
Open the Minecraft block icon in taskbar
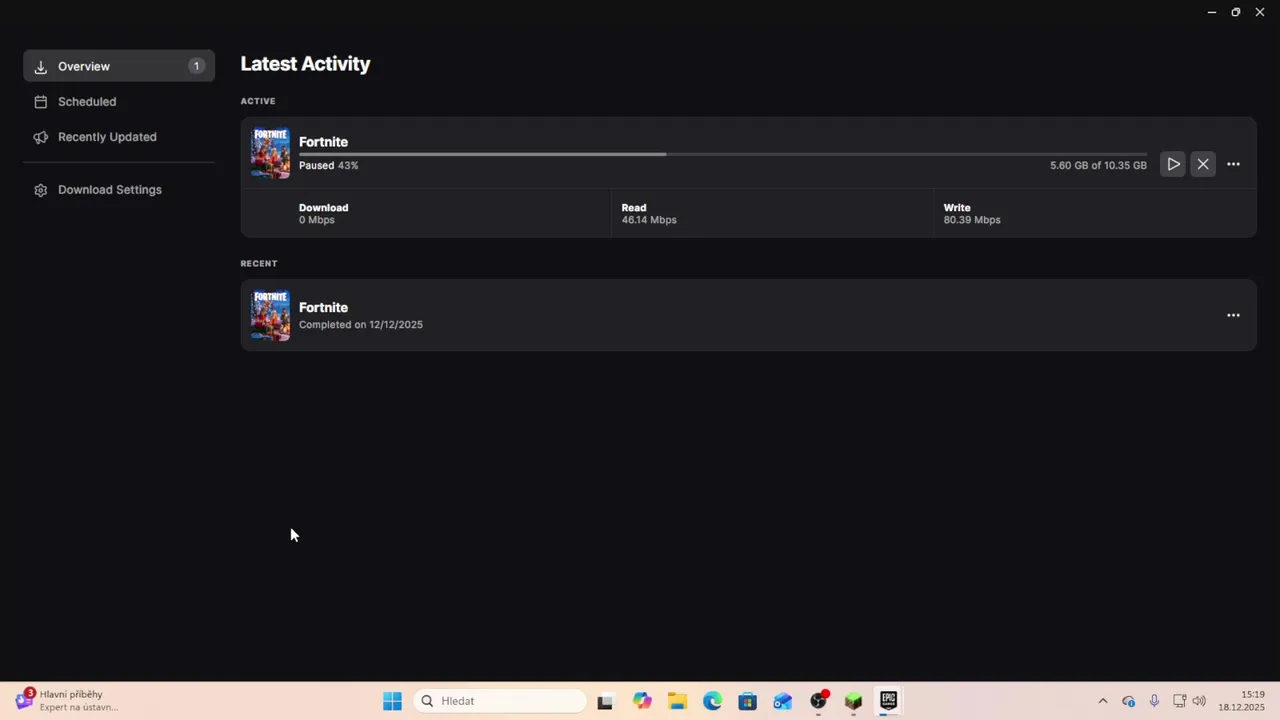[x=853, y=701]
